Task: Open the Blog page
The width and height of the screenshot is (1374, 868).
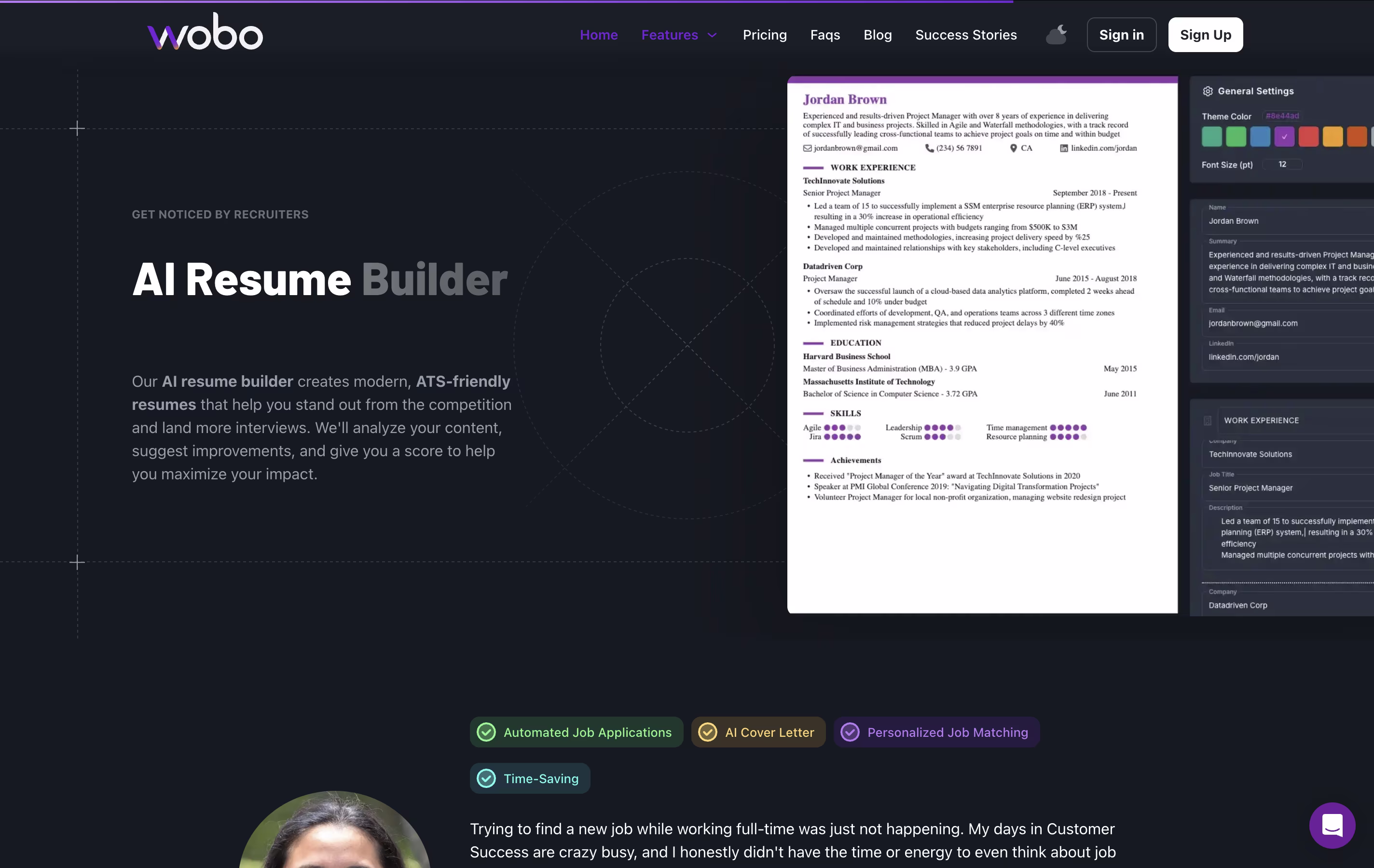Action: coord(878,35)
